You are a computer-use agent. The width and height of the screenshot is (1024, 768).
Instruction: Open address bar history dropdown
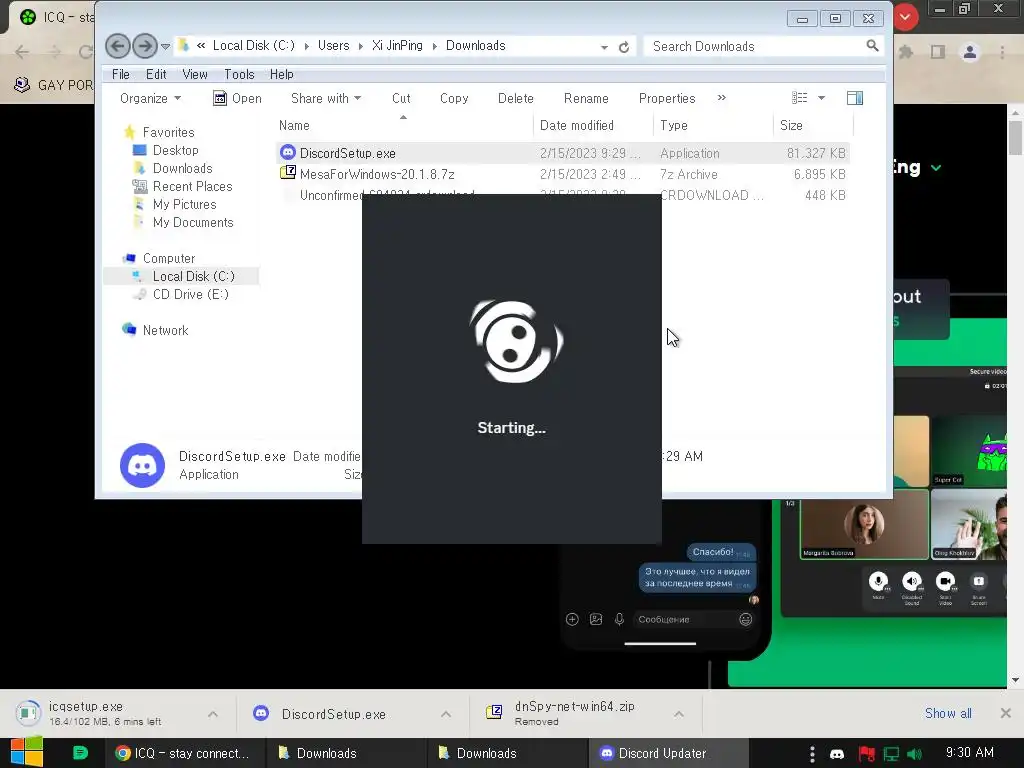(604, 47)
